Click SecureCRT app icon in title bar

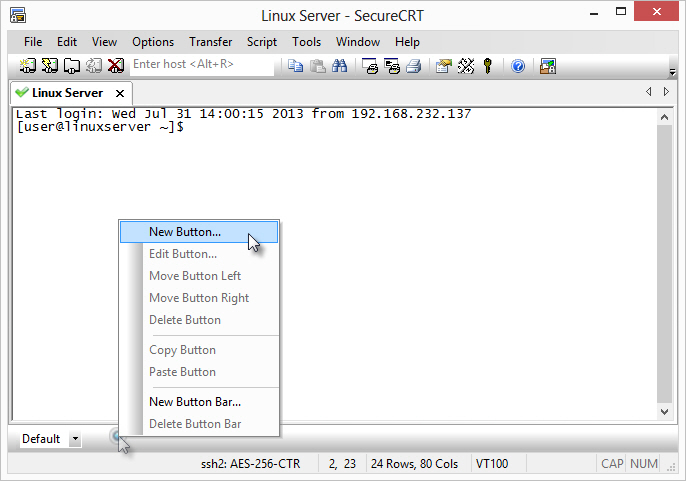coord(18,16)
